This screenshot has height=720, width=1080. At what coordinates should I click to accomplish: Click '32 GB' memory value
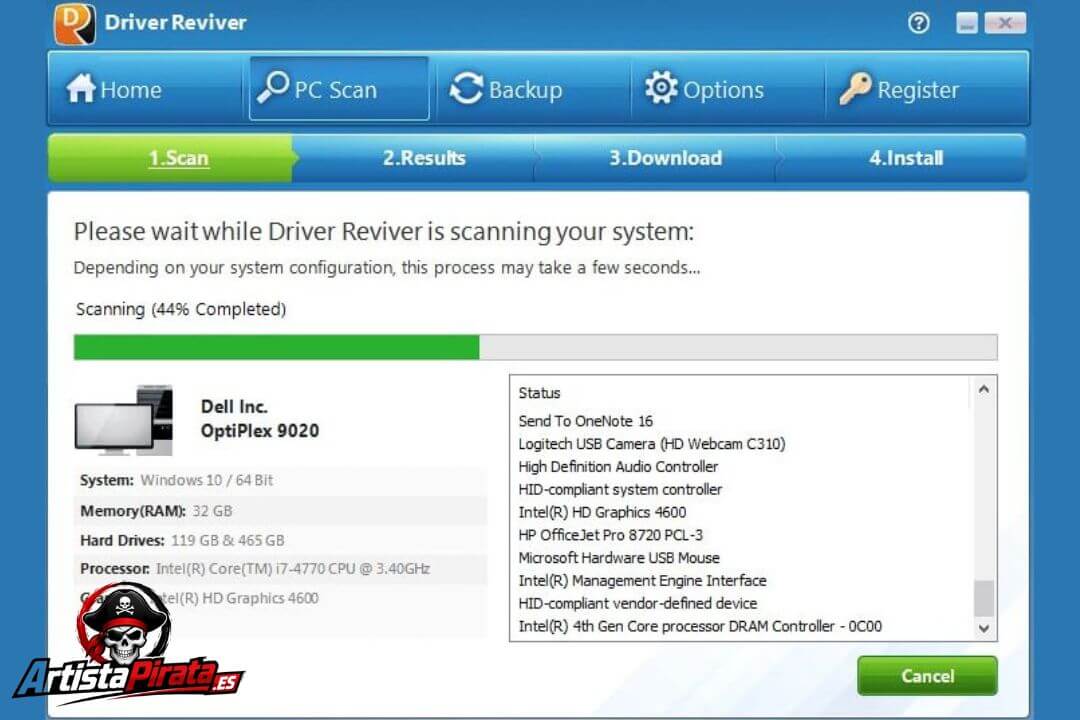[212, 511]
